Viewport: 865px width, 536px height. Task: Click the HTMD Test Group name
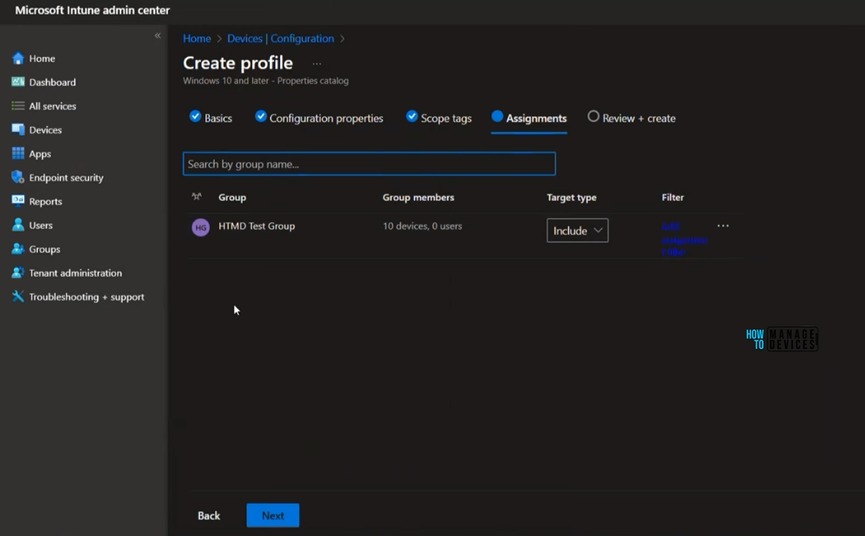coord(257,226)
